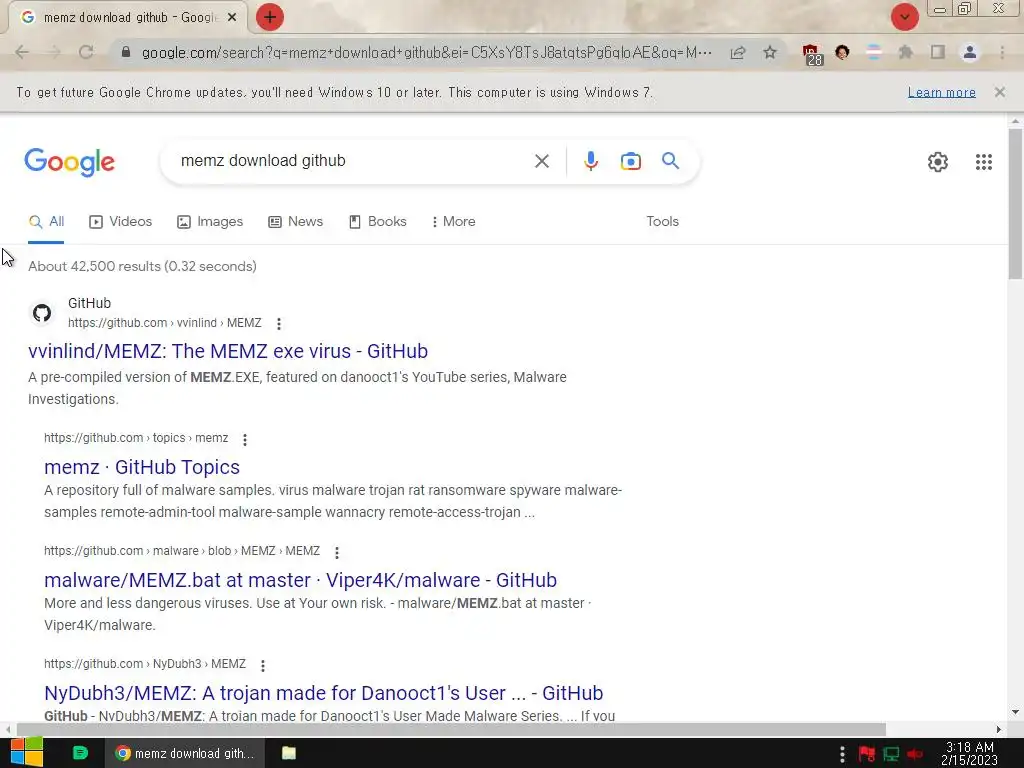Open a new tab with the red plus button
Image resolution: width=1024 pixels, height=768 pixels.
270,18
